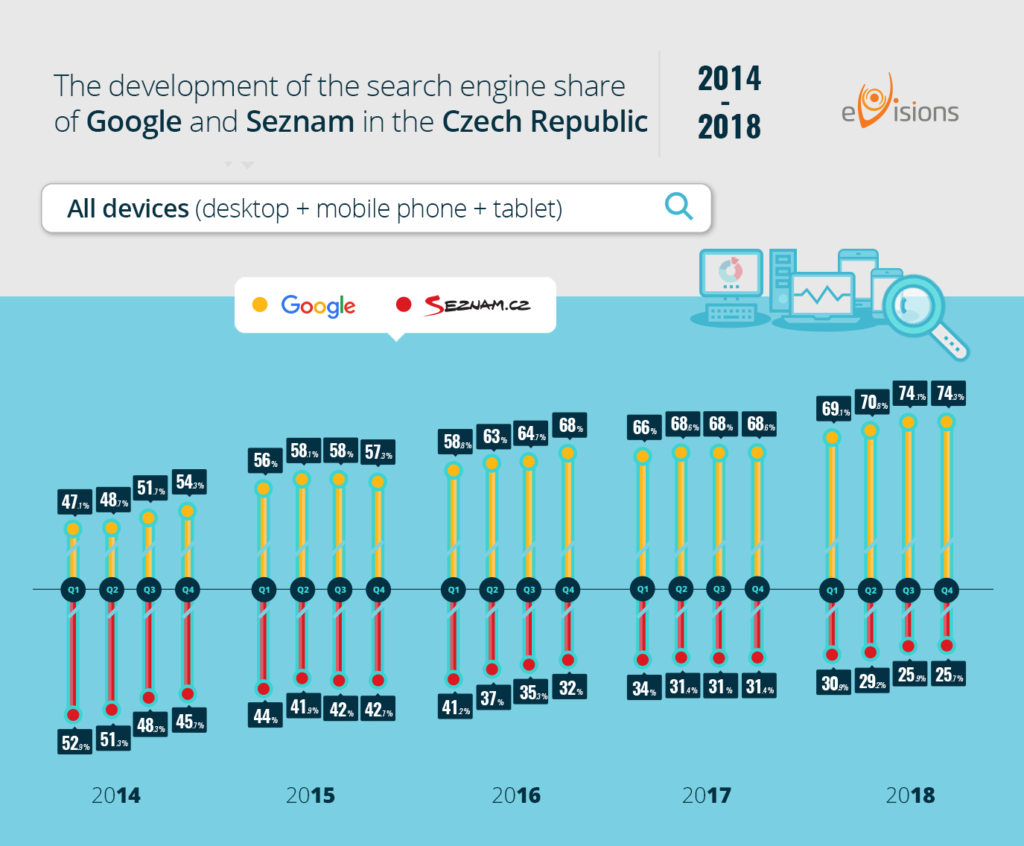Viewport: 1024px width, 846px height.
Task: Click Google's 56% label for Q1 2015
Action: (265, 460)
